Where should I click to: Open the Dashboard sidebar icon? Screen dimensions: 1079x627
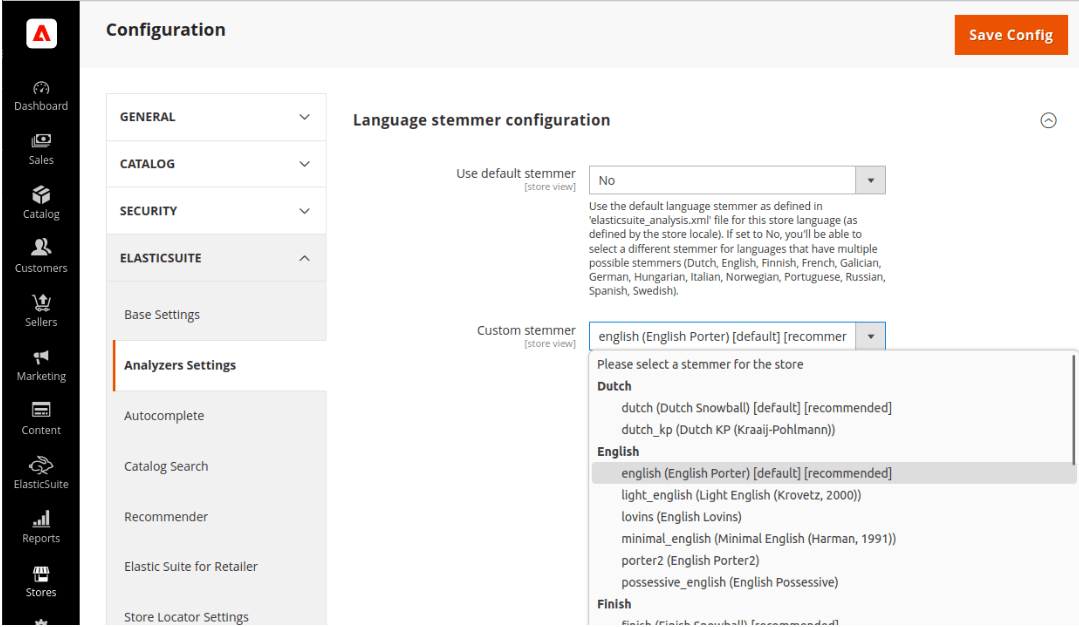[41, 89]
